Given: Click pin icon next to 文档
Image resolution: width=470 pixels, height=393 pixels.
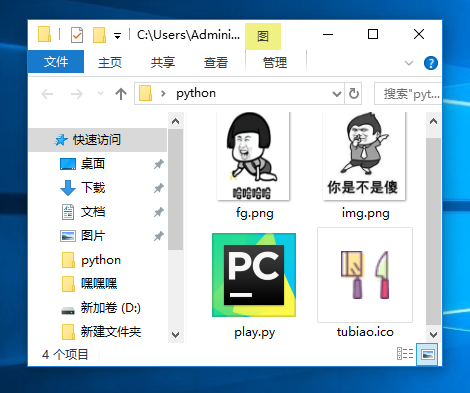Looking at the screenshot, I should click(x=158, y=212).
